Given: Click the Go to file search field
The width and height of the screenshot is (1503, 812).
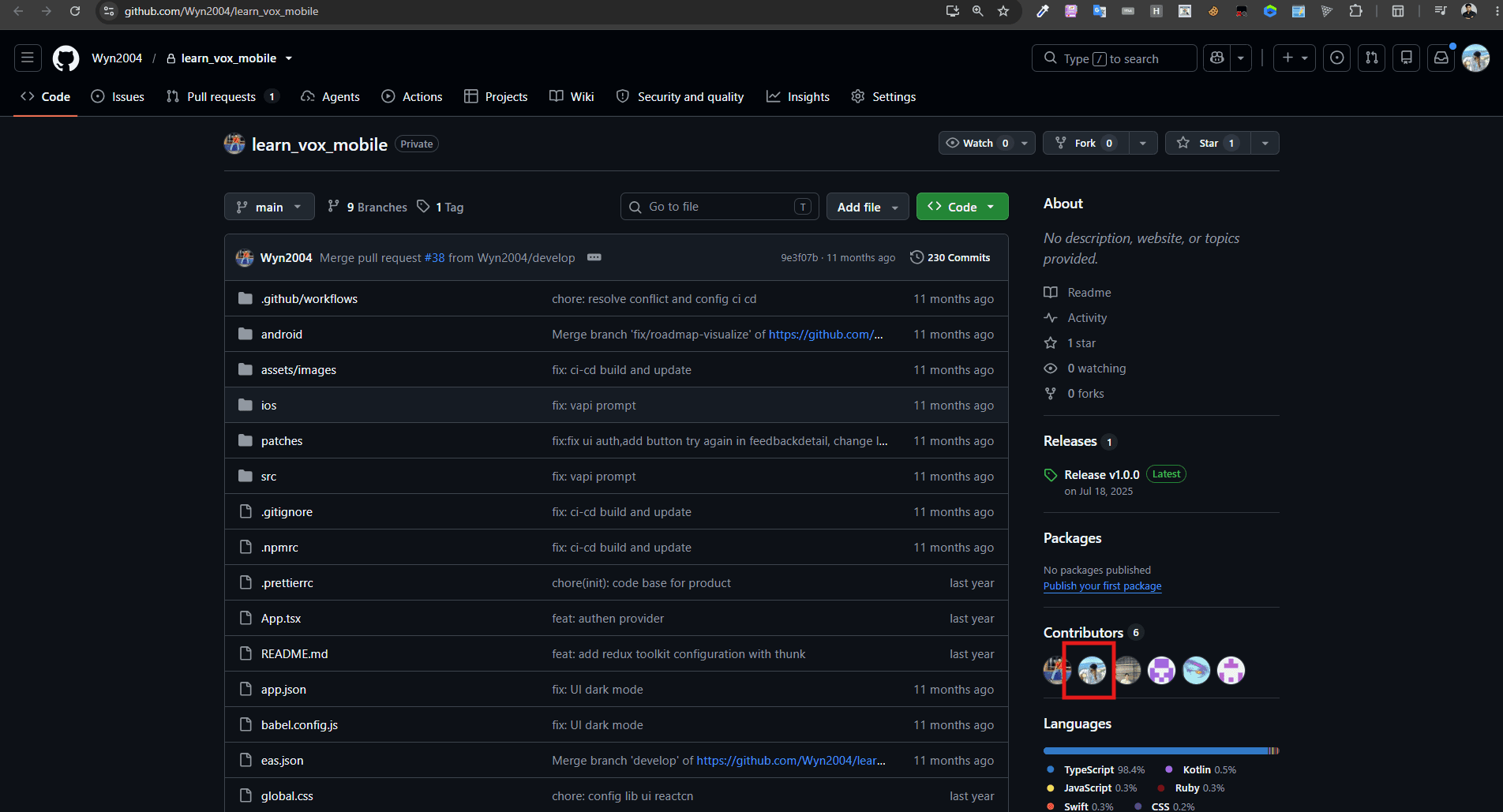Looking at the screenshot, I should (720, 207).
